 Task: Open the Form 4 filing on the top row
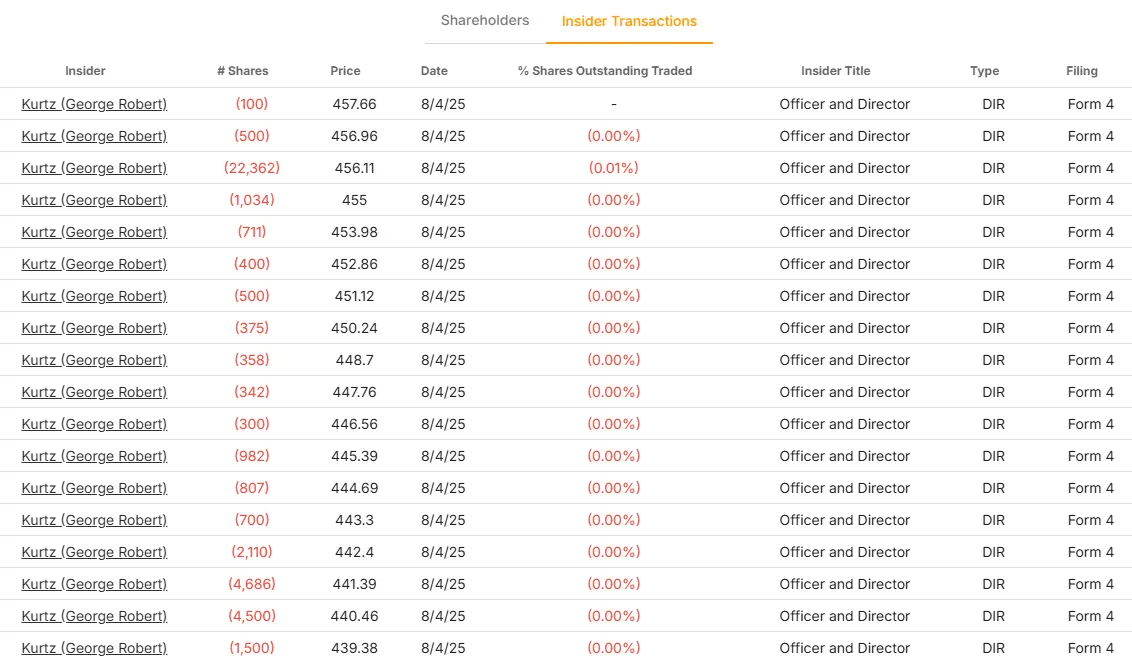[1090, 104]
